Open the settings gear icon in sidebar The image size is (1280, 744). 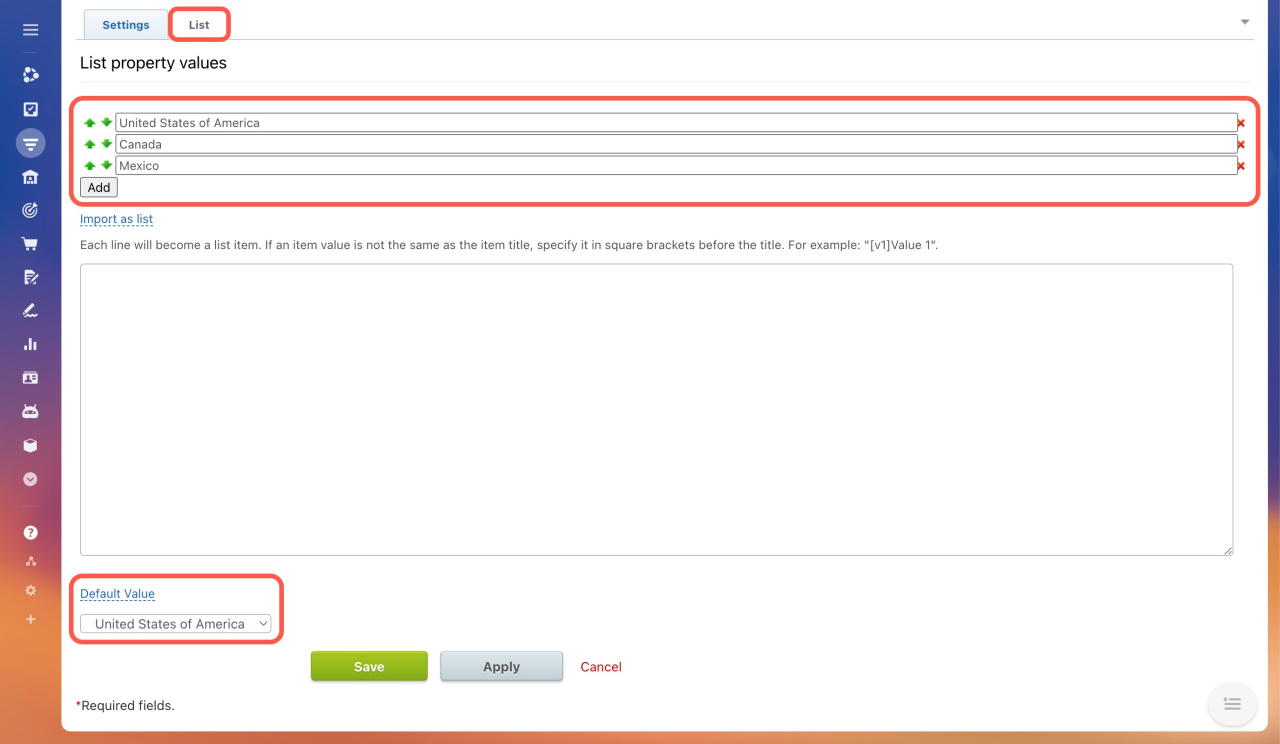30,590
